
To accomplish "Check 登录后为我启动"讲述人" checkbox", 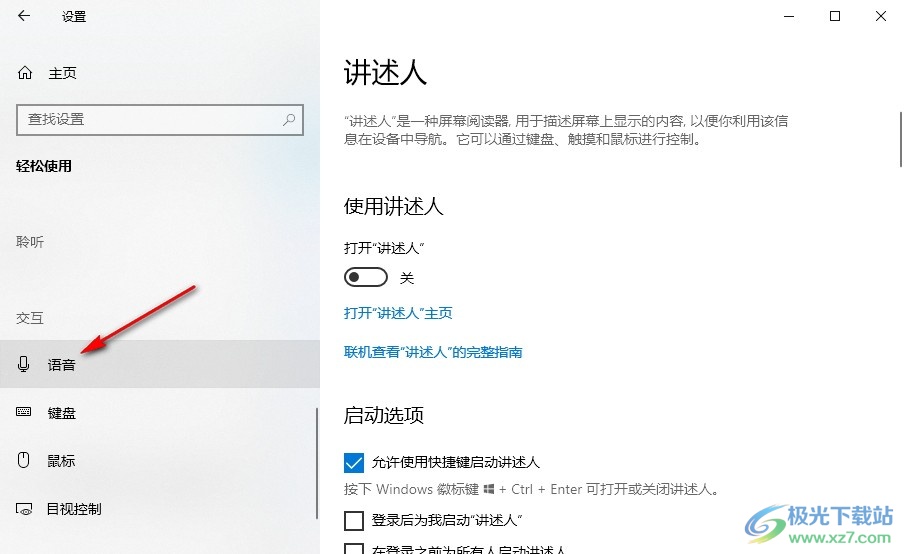I will 353,521.
